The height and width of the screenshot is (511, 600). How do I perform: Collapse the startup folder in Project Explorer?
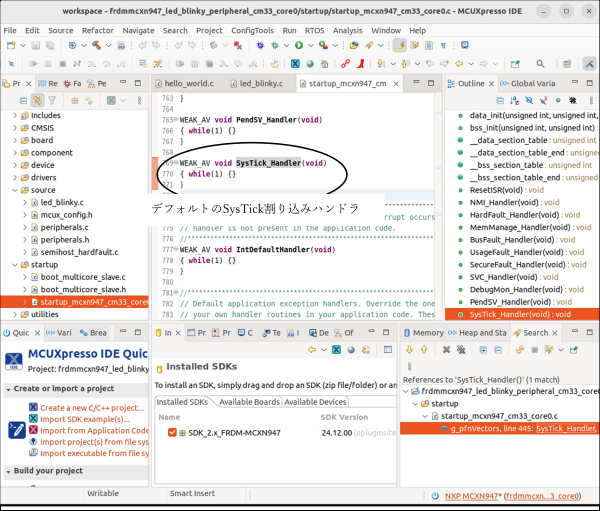(14, 264)
